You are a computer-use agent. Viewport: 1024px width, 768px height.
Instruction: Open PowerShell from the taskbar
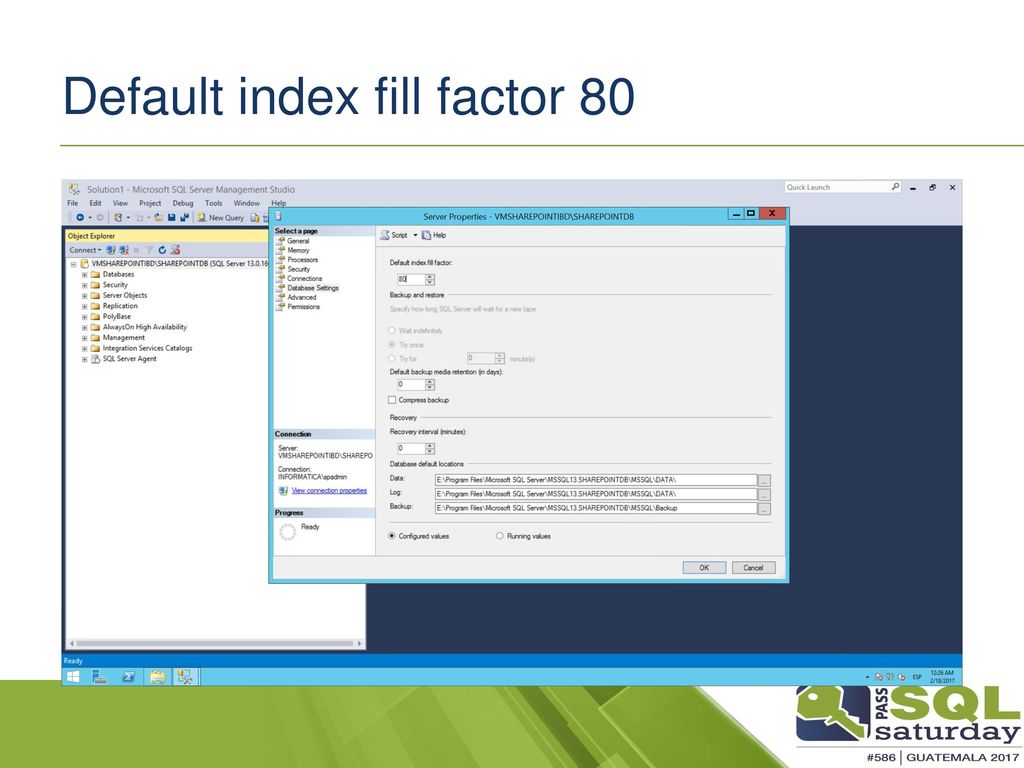129,677
